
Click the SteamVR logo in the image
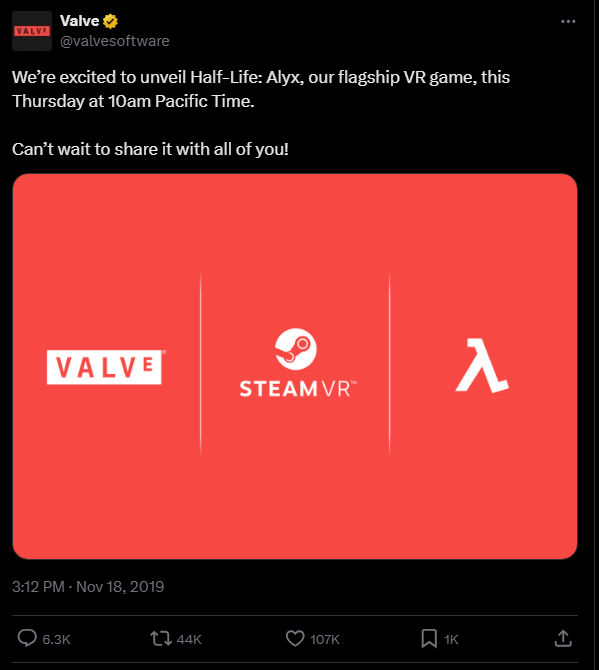point(297,363)
